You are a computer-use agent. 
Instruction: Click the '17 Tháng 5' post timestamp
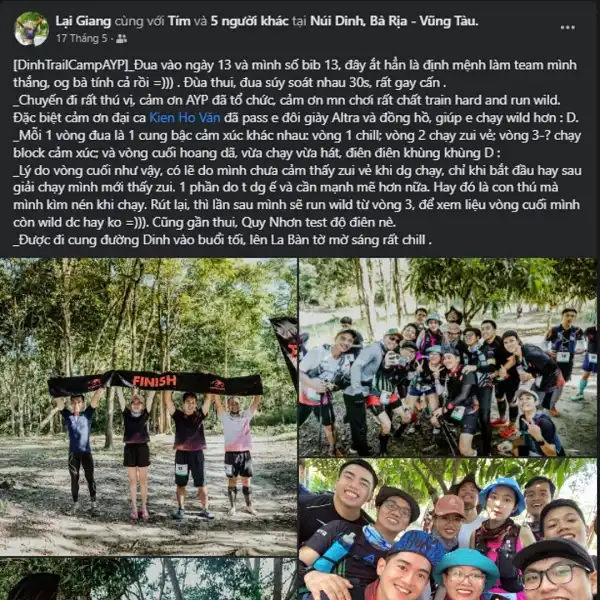(82, 38)
